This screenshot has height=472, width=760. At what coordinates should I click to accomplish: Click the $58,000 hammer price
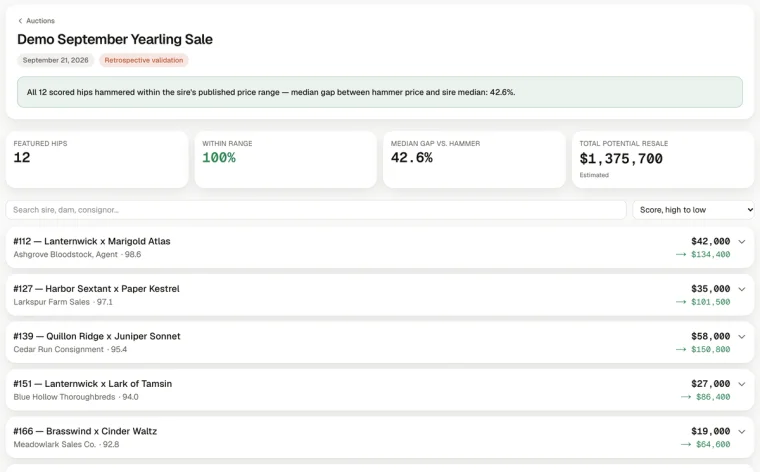(x=711, y=336)
